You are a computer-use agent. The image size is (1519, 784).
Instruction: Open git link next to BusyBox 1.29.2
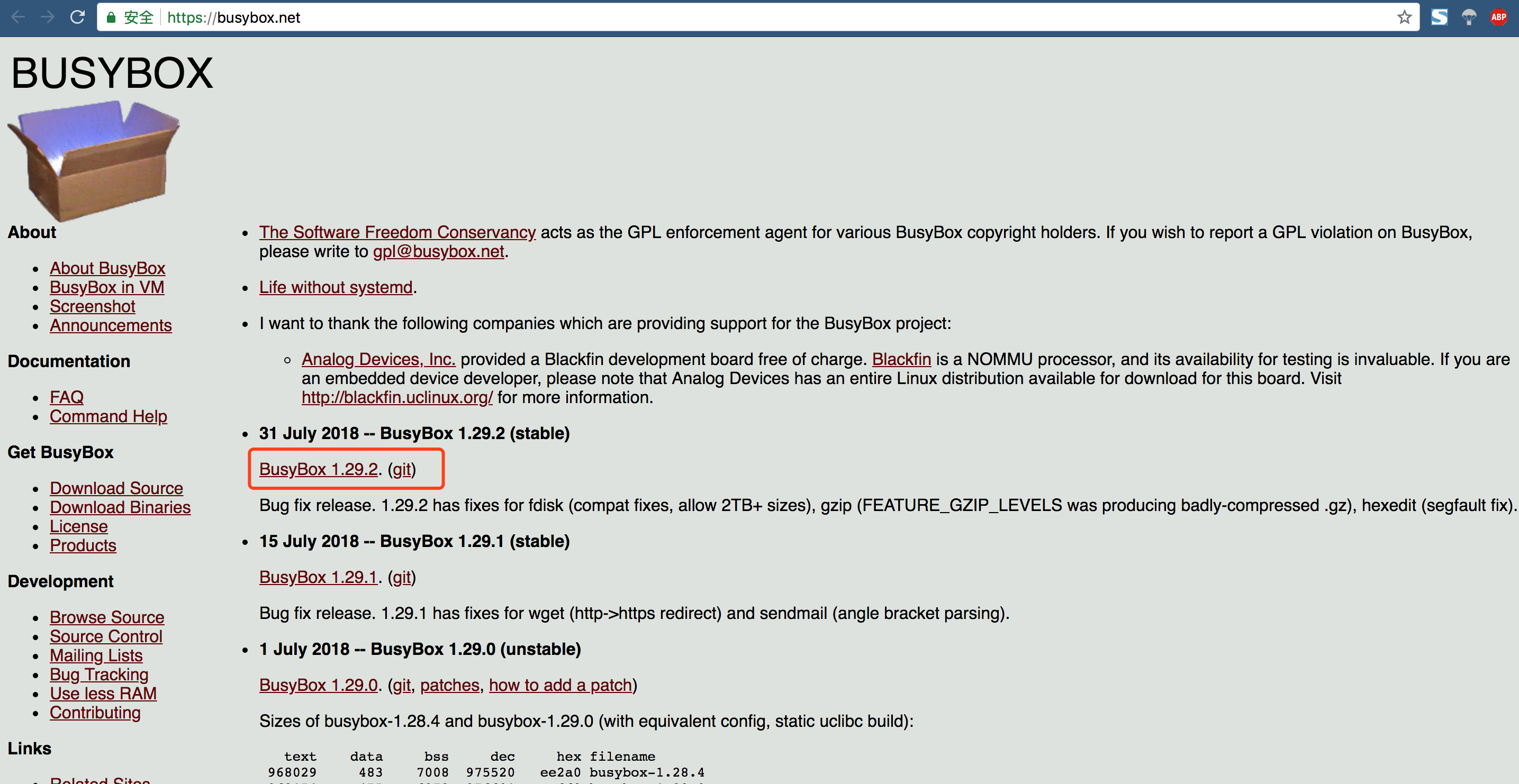point(402,469)
